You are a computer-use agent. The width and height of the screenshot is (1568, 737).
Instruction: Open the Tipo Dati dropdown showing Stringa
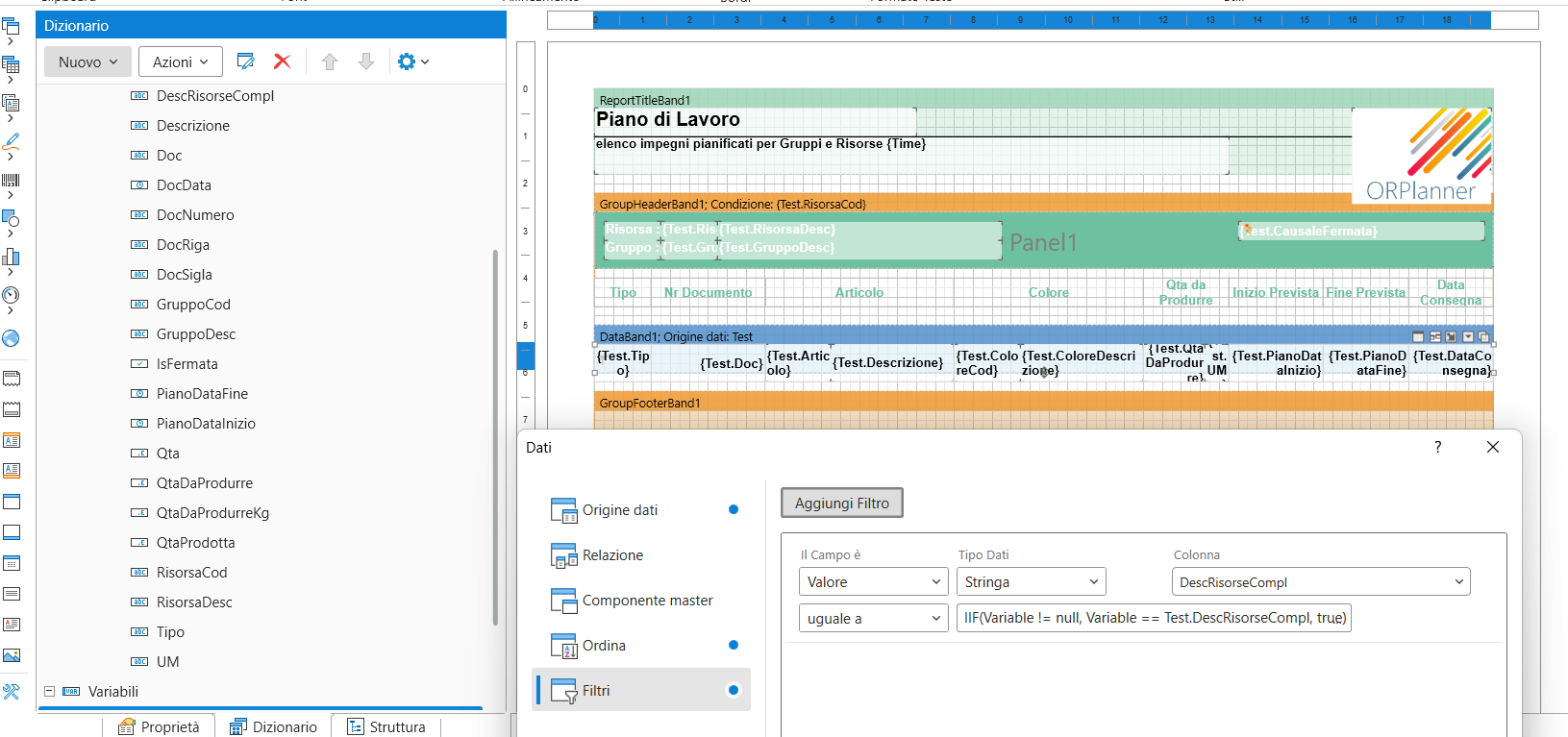coord(1031,582)
